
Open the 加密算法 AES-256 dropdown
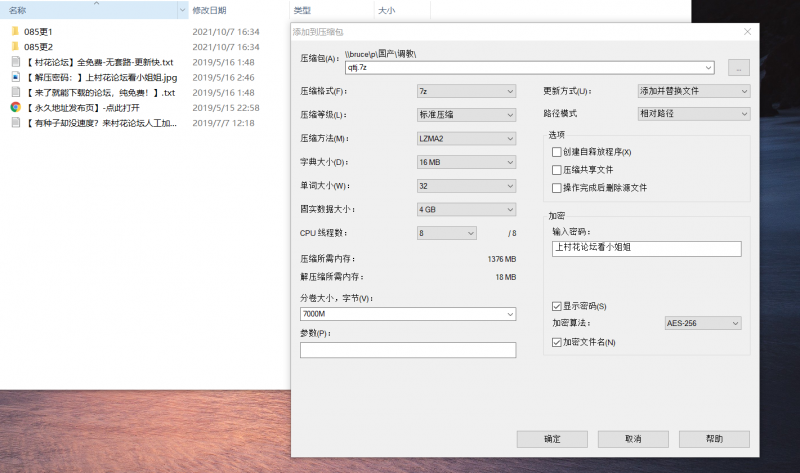tap(703, 323)
